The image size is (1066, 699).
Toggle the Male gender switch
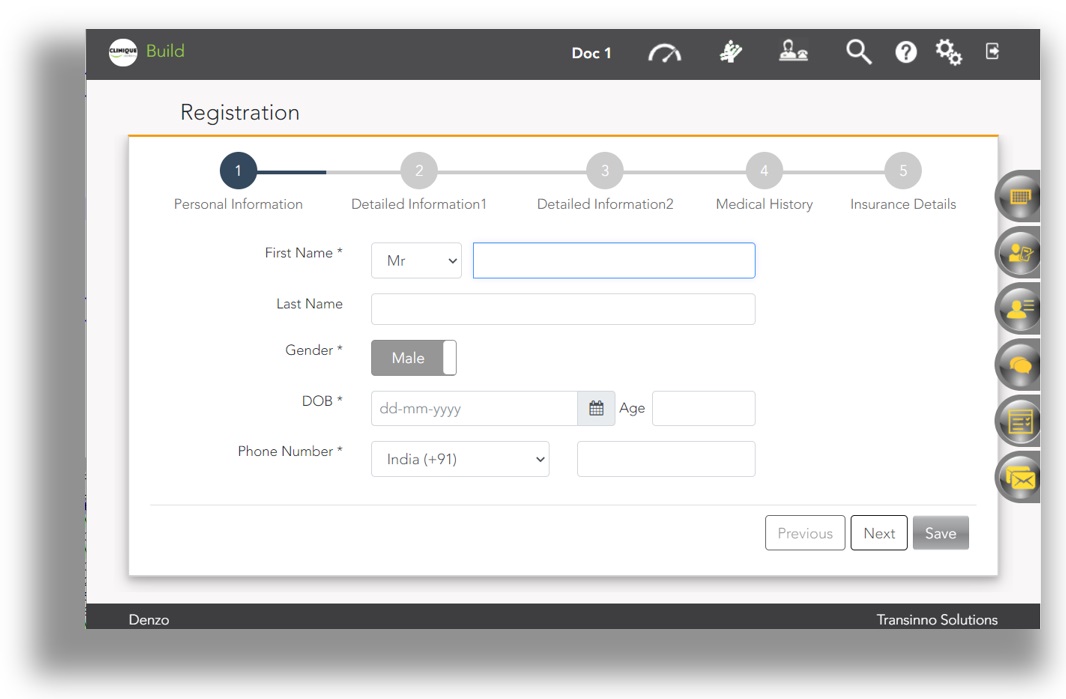(x=413, y=358)
